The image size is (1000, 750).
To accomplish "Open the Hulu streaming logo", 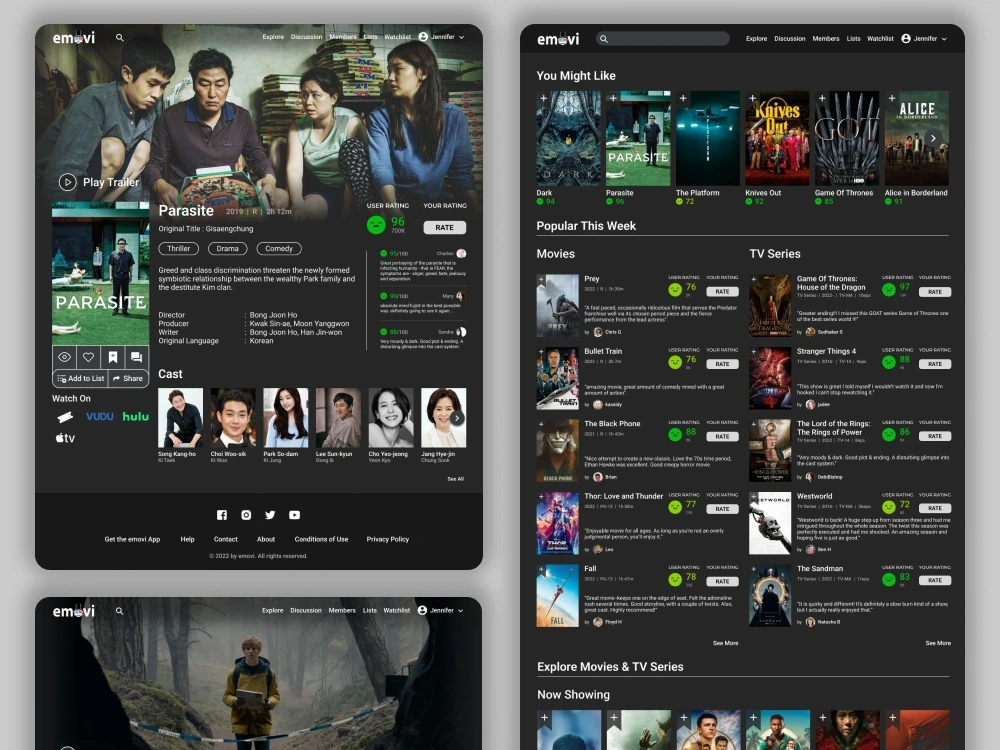I will click(135, 416).
